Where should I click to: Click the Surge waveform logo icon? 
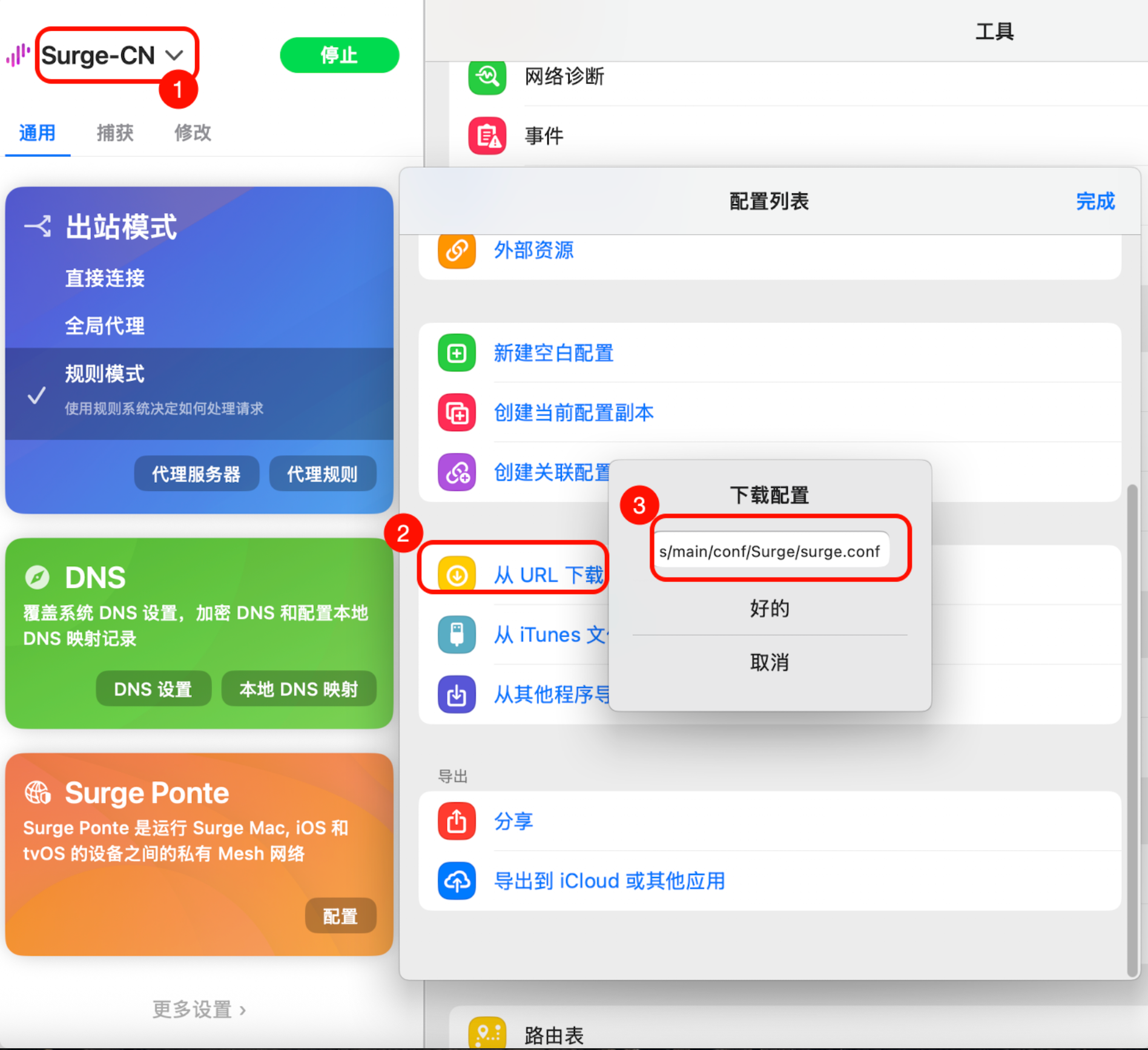[x=18, y=55]
